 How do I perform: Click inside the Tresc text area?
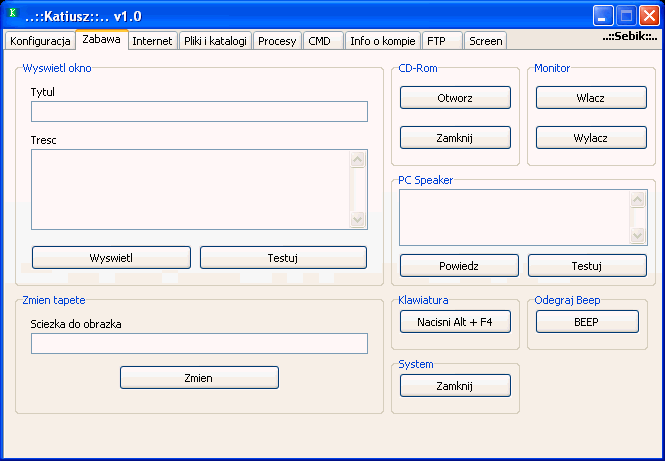click(190, 189)
